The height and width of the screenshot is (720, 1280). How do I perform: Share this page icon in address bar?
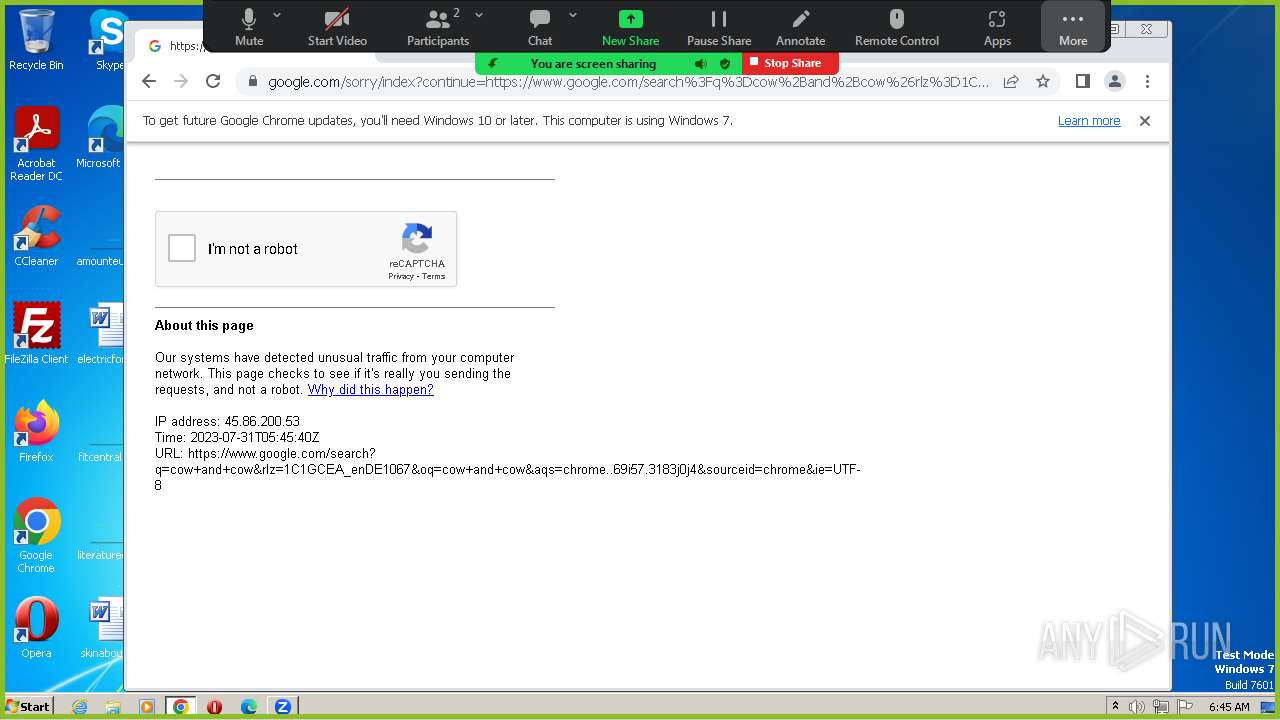click(1011, 82)
